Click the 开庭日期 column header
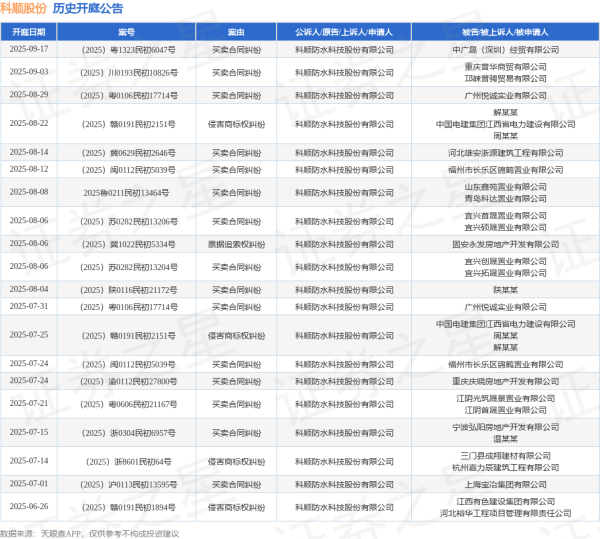600x539 pixels. 29,32
